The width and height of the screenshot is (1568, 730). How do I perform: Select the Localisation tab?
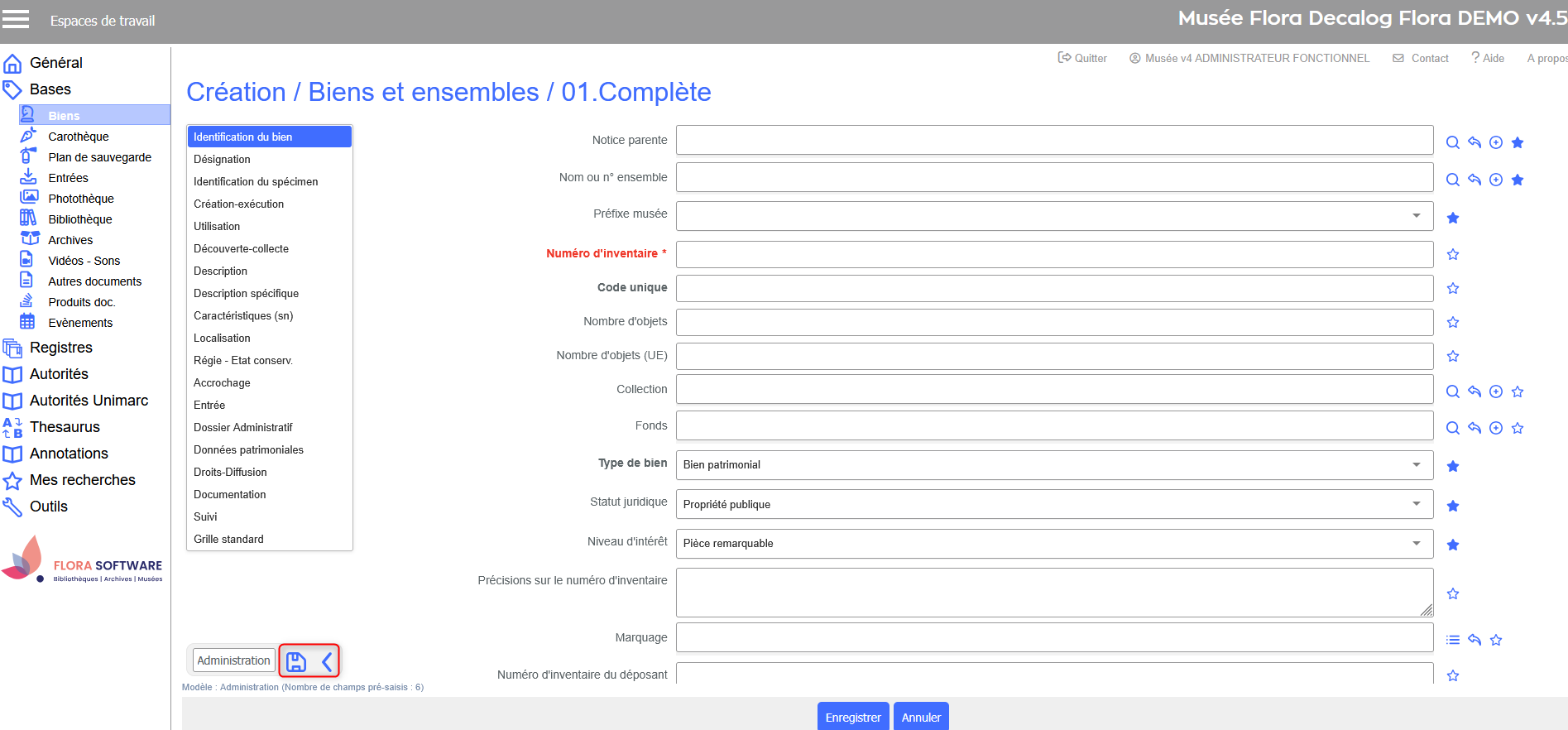coord(270,338)
